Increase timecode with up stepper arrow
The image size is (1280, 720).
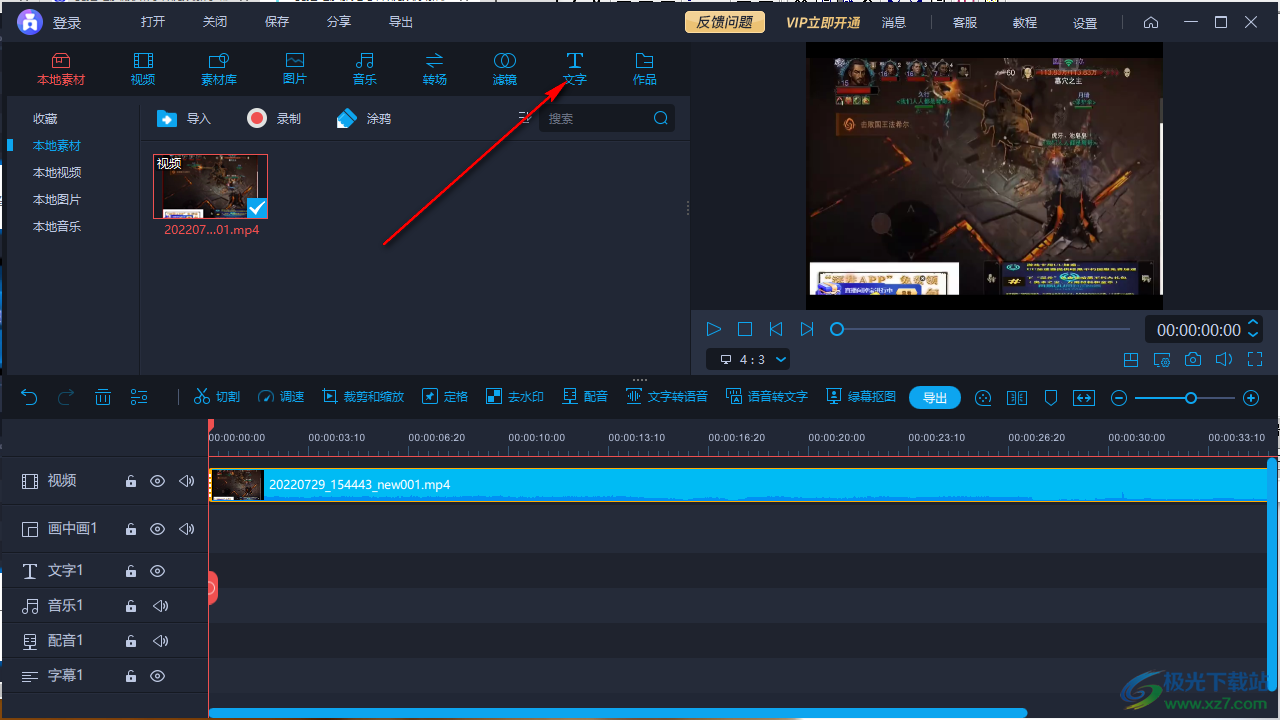coord(1253,323)
